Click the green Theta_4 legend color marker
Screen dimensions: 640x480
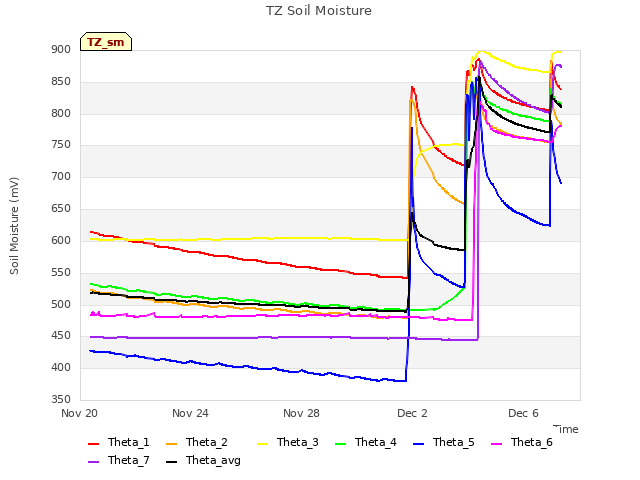[341, 444]
